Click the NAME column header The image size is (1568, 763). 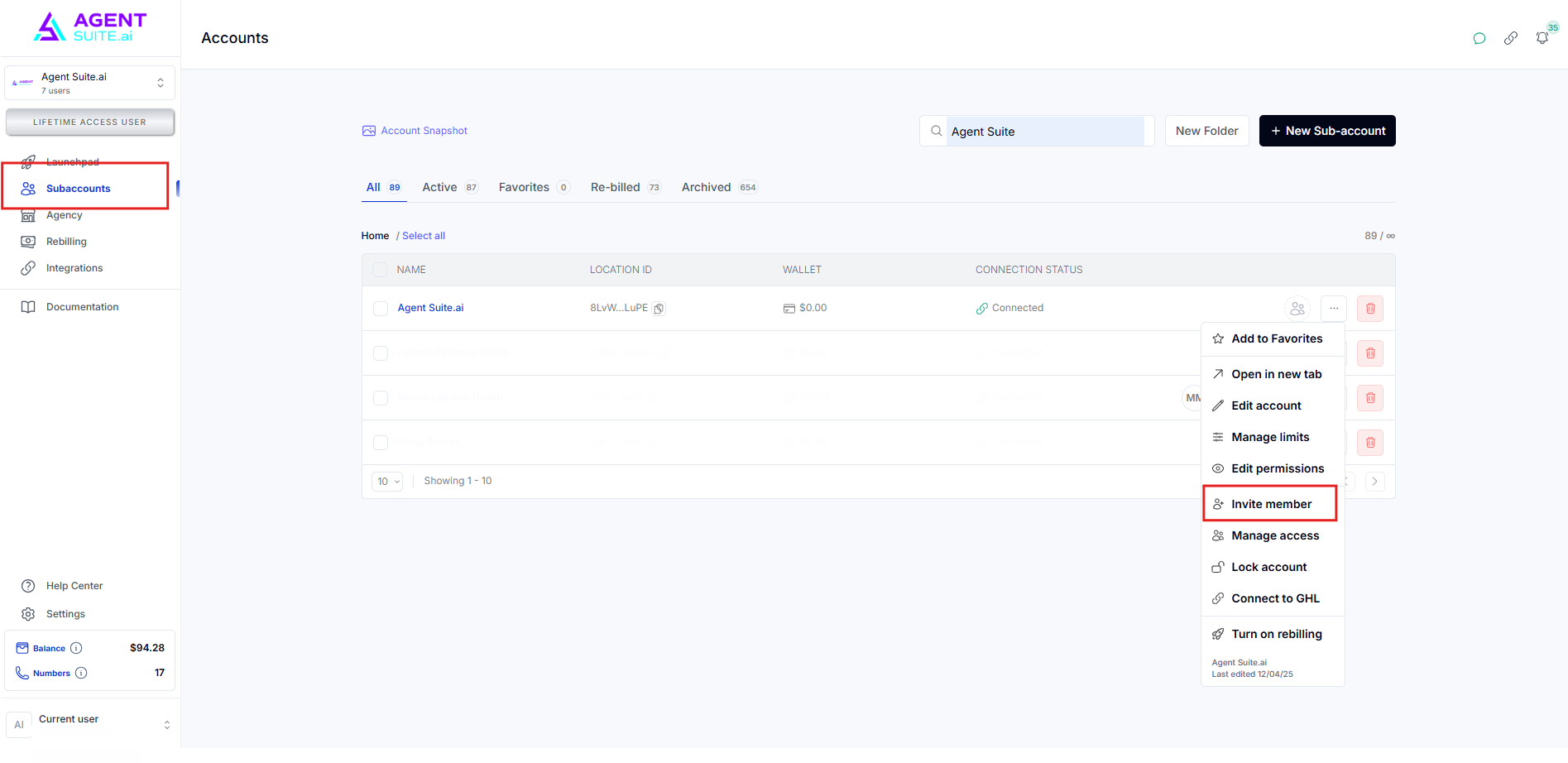tap(411, 270)
